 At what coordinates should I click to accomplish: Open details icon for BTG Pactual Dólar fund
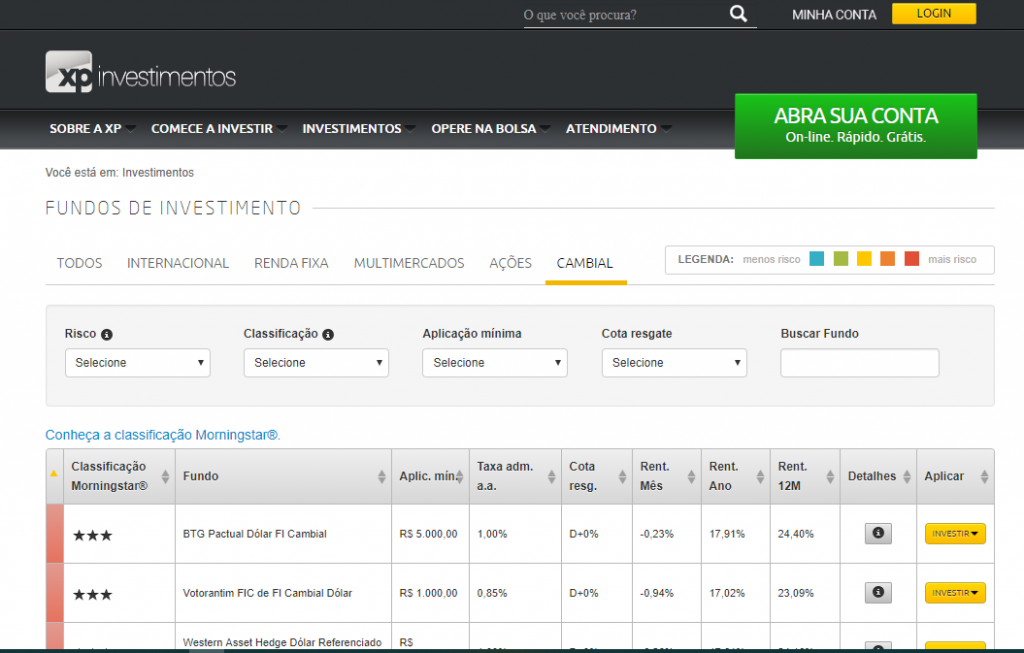pos(878,534)
